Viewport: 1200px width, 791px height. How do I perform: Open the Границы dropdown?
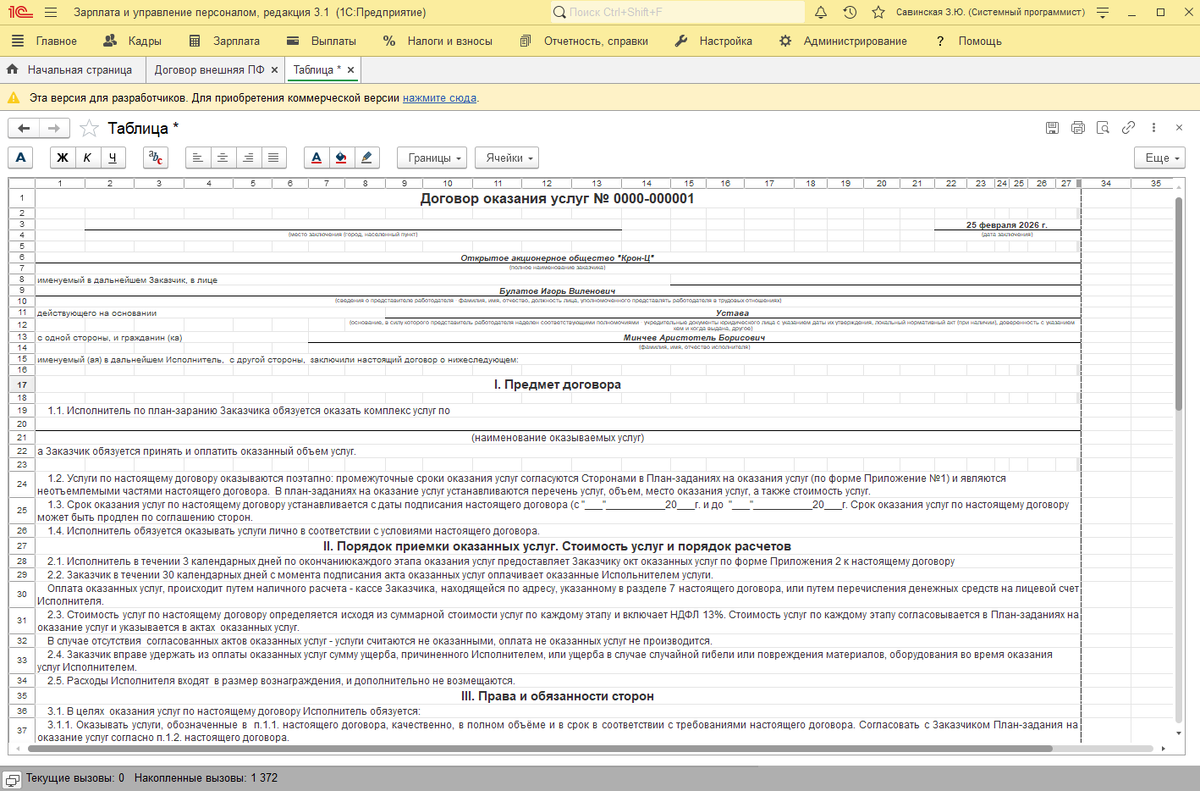tap(432, 158)
